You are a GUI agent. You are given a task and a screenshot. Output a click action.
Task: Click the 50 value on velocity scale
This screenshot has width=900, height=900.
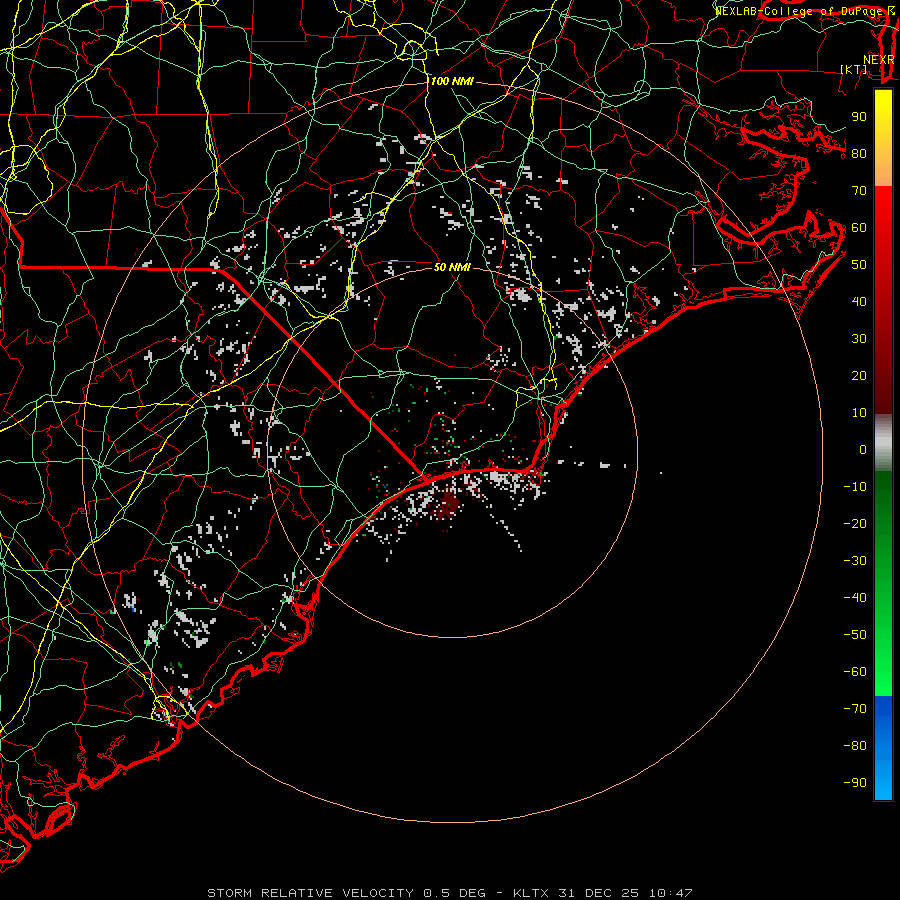pos(859,265)
